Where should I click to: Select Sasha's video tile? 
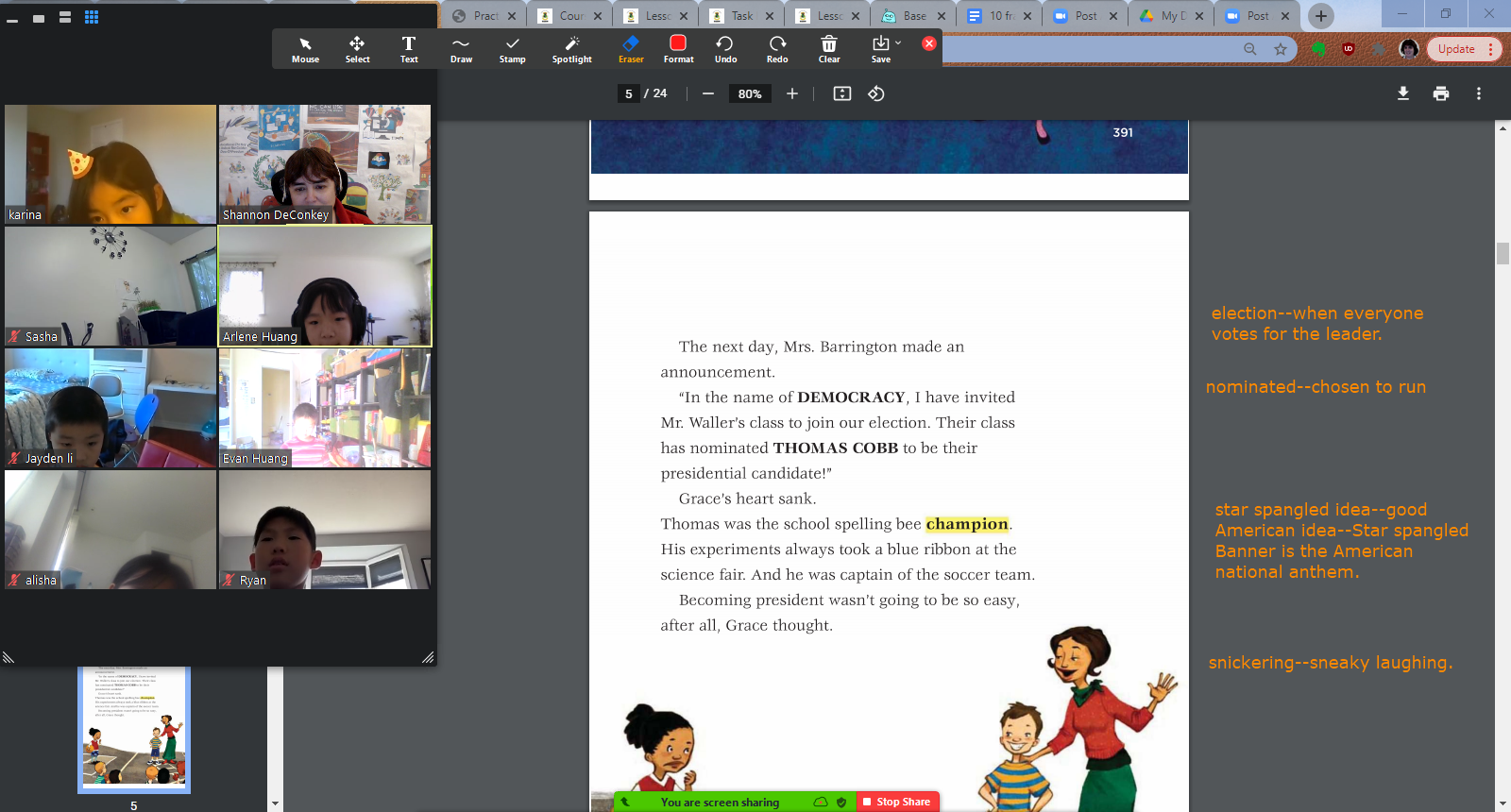point(110,286)
